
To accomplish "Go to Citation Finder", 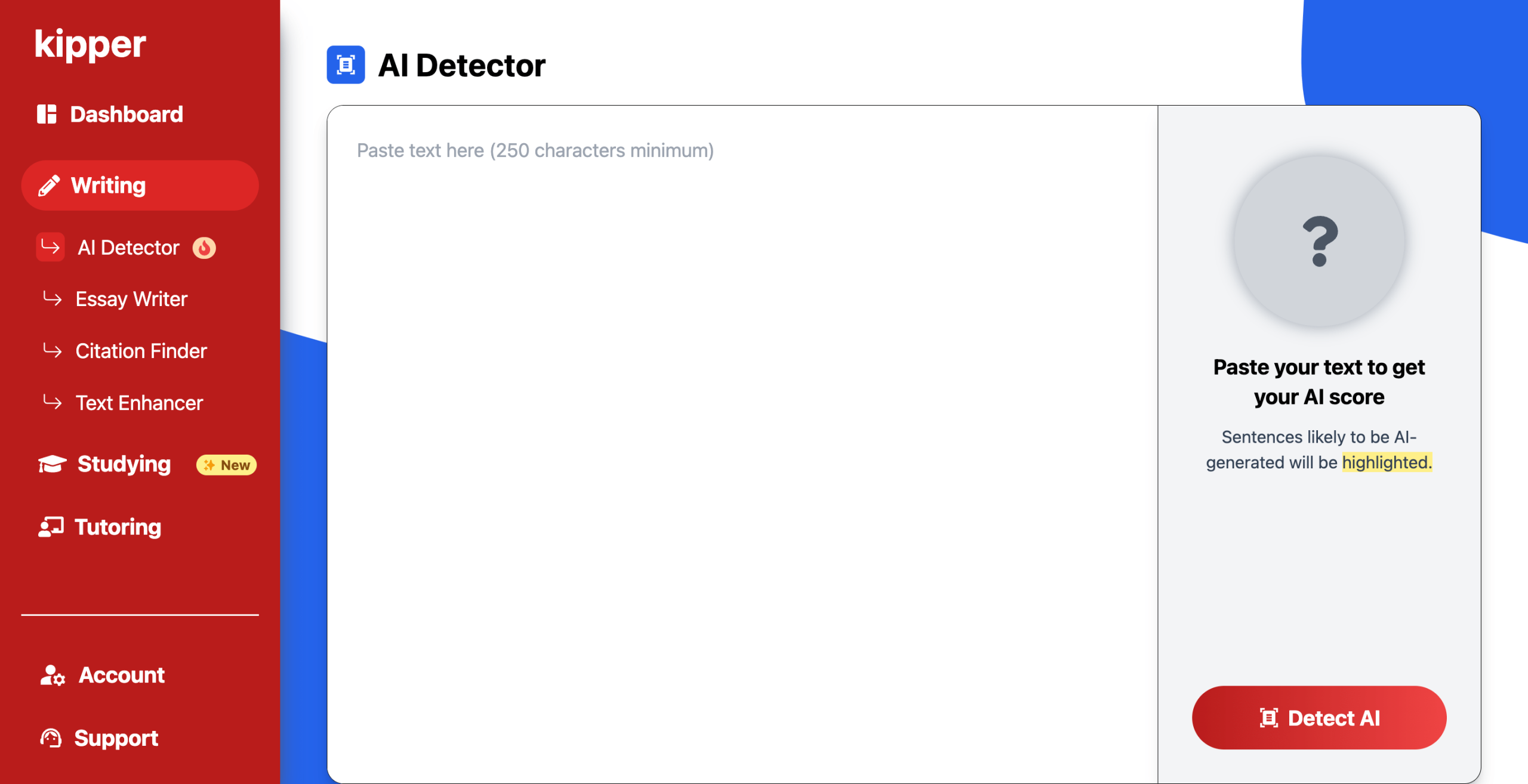I will coord(141,351).
